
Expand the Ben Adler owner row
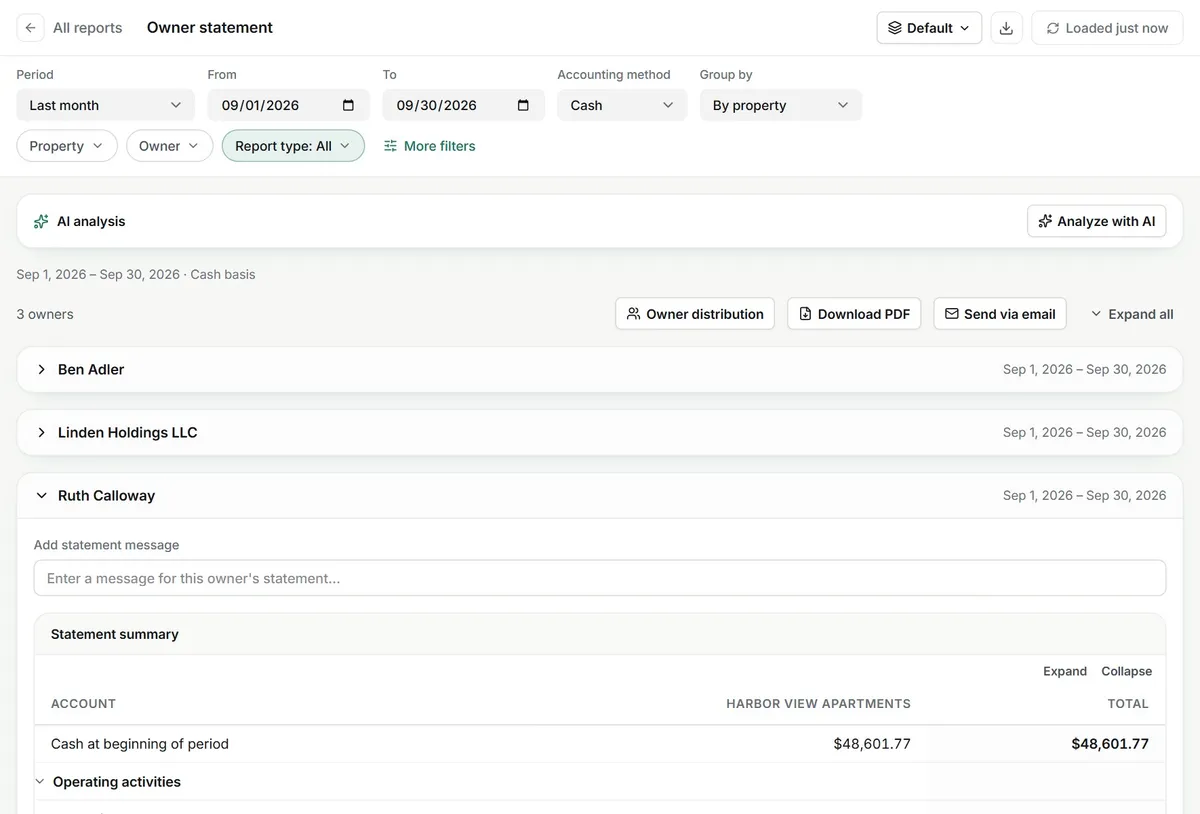pos(600,370)
